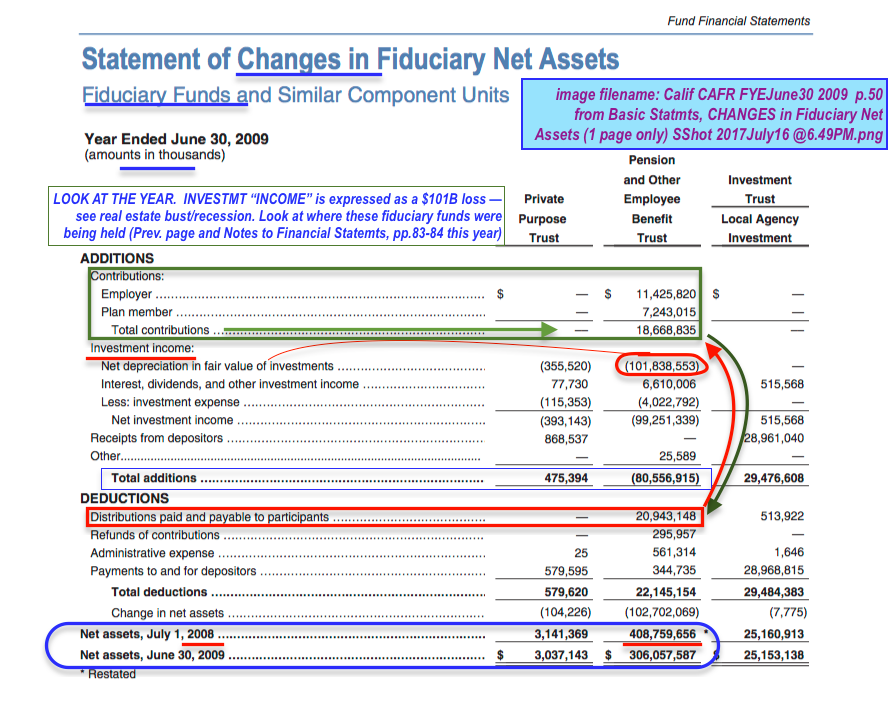Select the underlined 'Fiduciary Funds' subtitle text

pyautogui.click(x=164, y=96)
